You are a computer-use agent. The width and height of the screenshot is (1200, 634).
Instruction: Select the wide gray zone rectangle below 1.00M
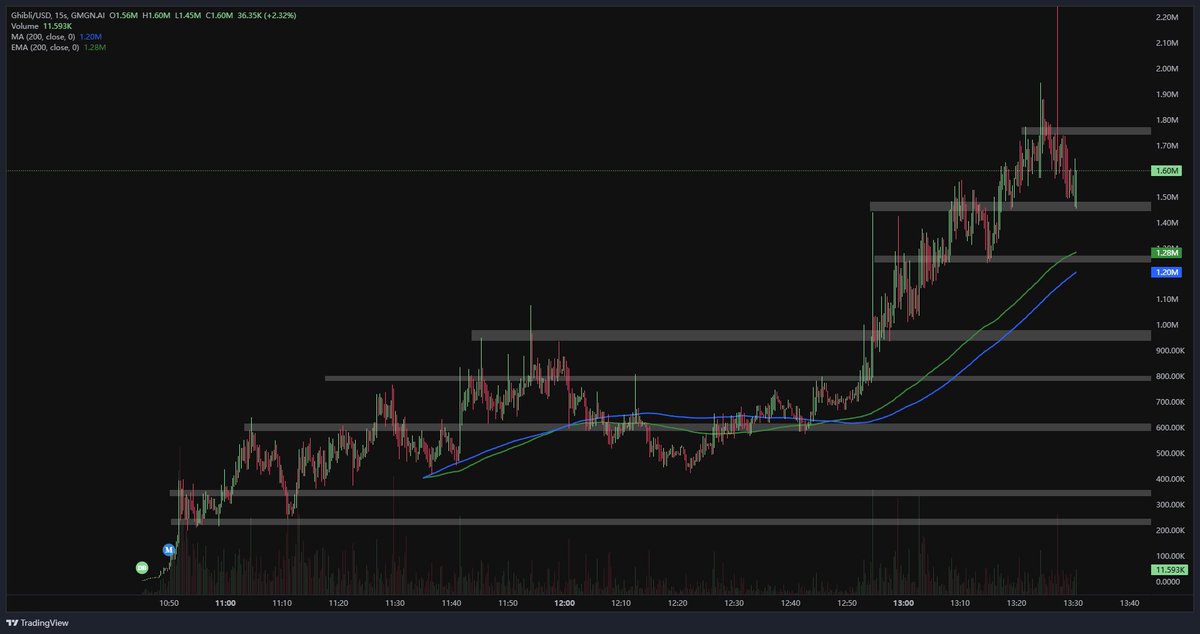[x=811, y=335]
